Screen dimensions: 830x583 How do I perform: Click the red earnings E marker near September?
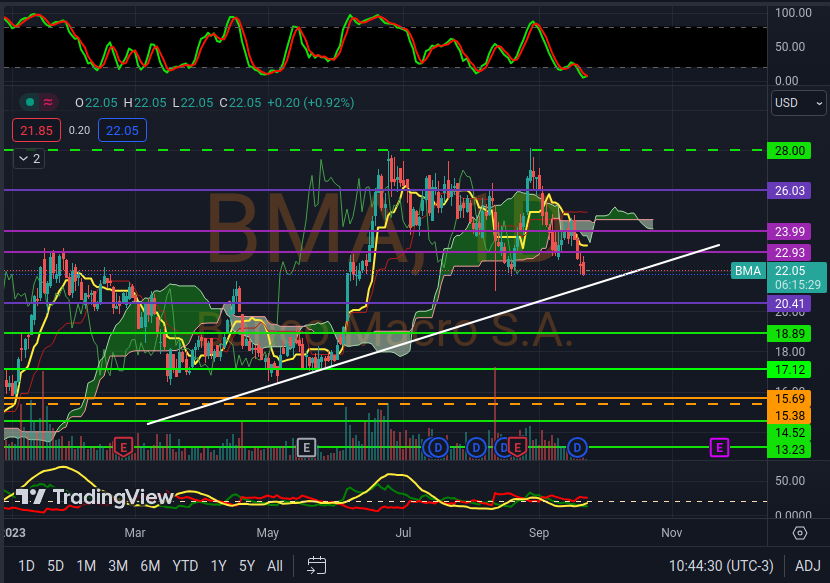pos(517,447)
